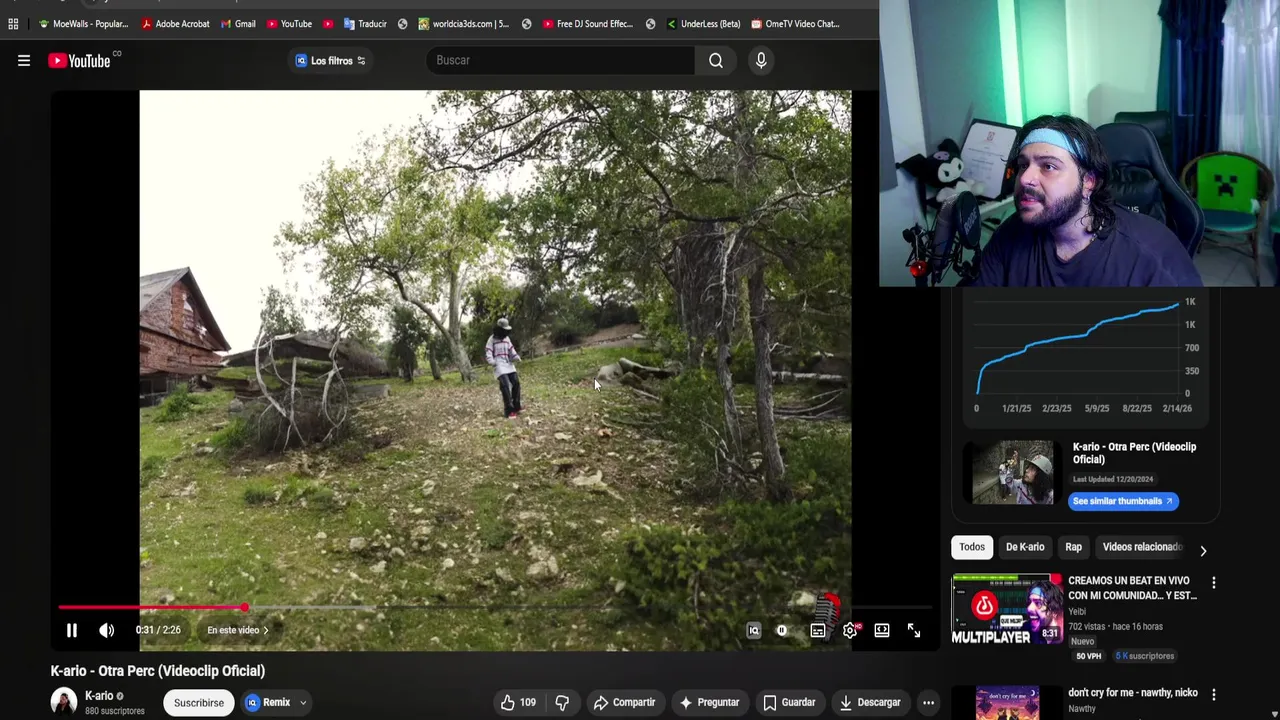Screen dimensions: 1280x720
Task: Click the '5 K suscriptores' badge
Action: point(1145,656)
